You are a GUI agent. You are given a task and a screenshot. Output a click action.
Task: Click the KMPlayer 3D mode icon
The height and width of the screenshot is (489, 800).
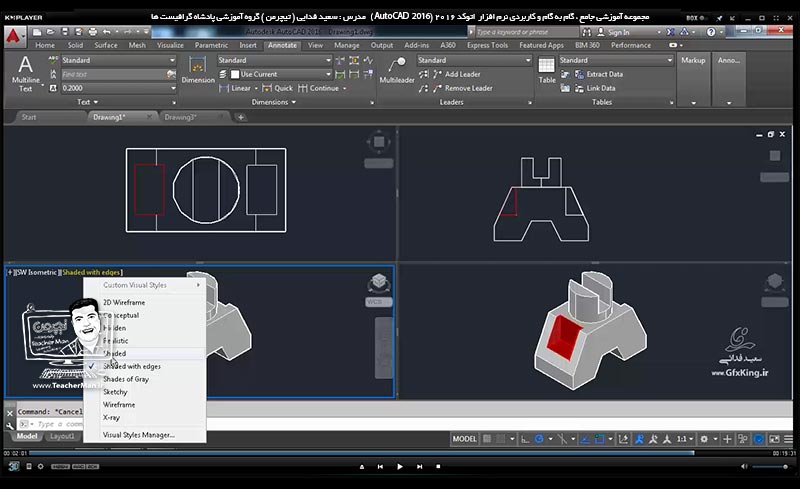click(13, 466)
